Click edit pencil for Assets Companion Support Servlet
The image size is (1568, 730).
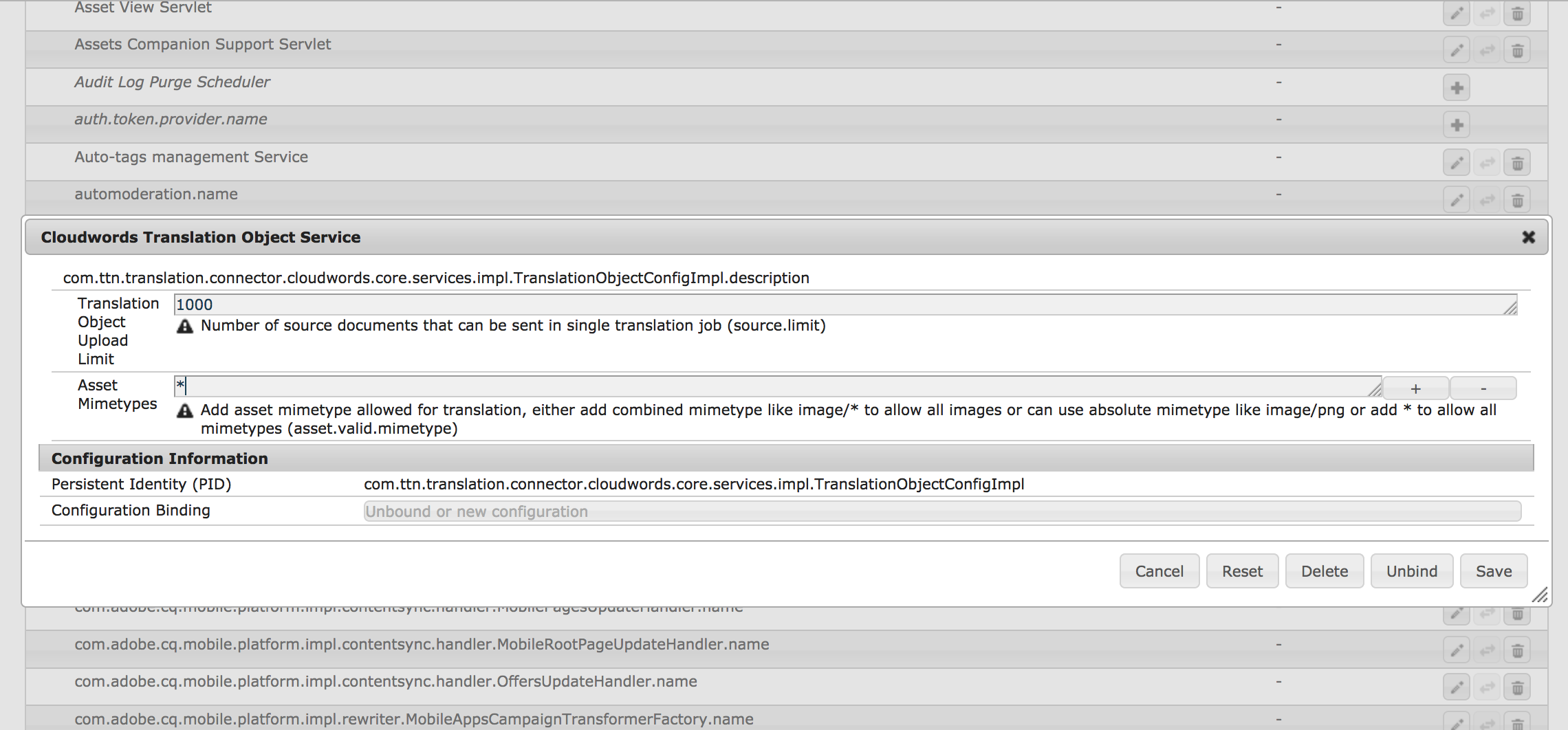click(1456, 51)
